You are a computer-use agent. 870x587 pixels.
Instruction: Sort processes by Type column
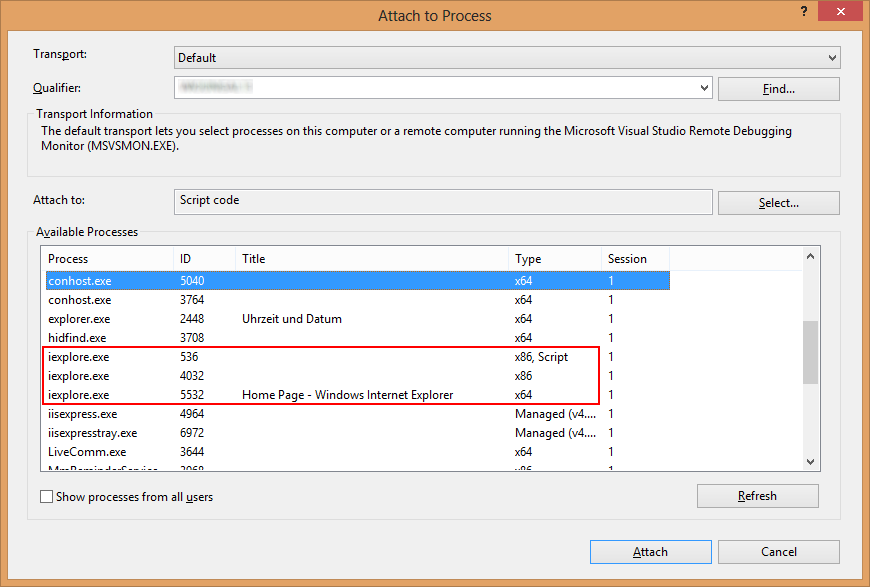[x=554, y=259]
